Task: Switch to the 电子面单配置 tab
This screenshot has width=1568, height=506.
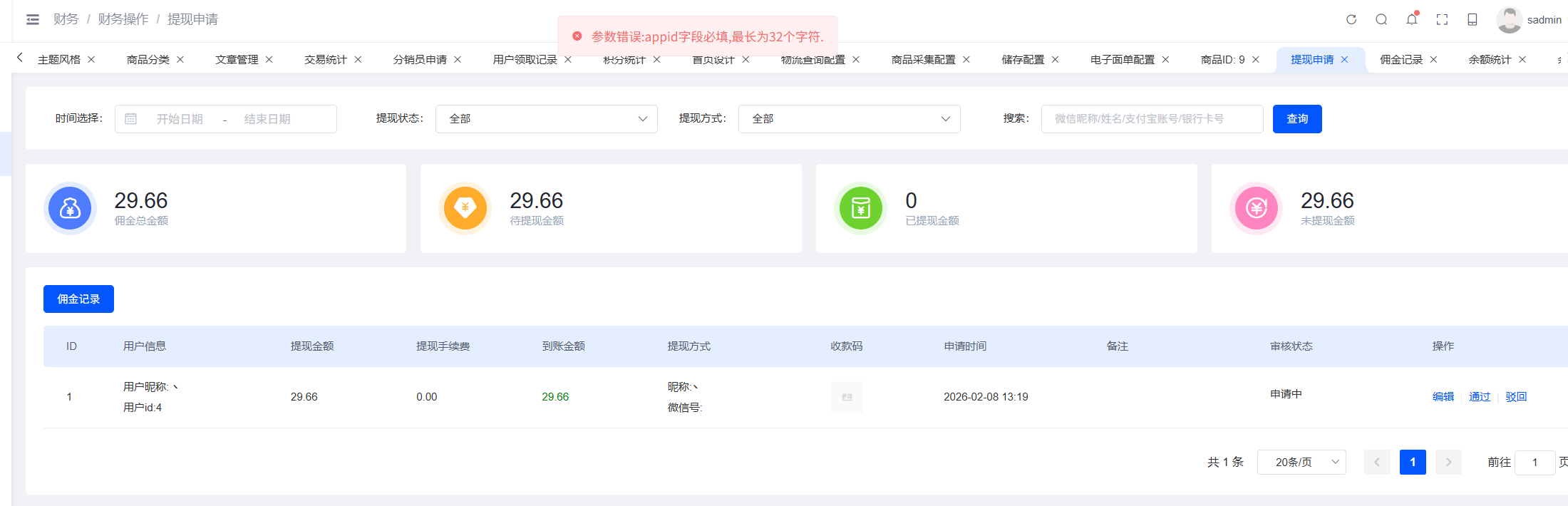Action: 1122,60
